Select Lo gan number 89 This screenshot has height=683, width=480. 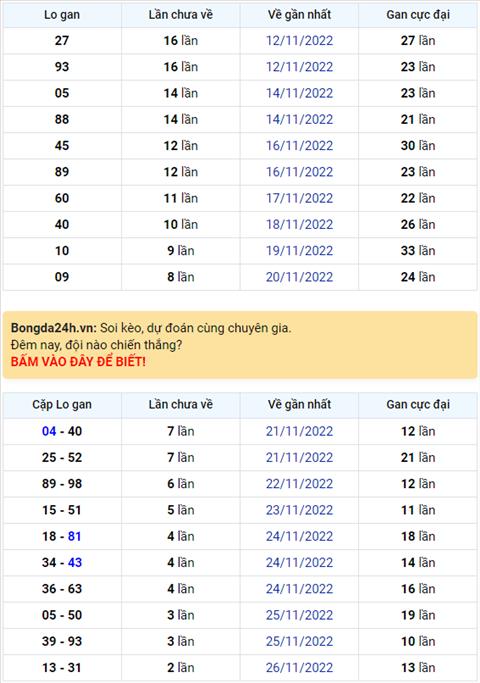[62, 172]
